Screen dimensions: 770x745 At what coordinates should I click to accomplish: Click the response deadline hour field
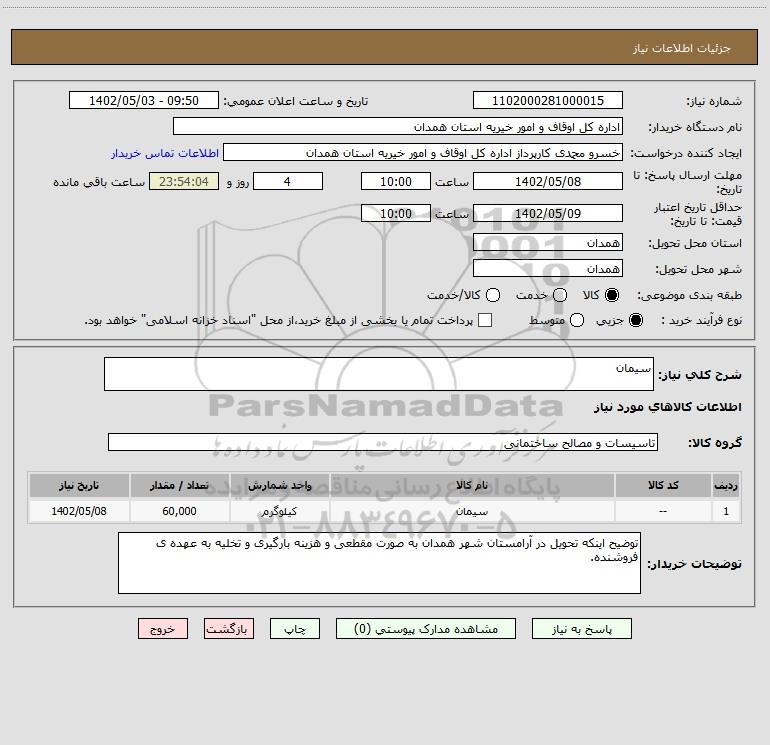[396, 181]
